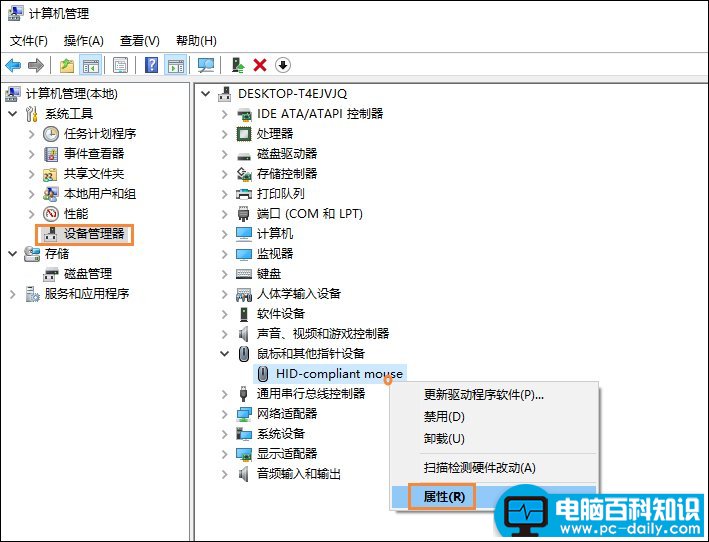Image resolution: width=709 pixels, height=542 pixels.
Task: Click the Display adapters icon
Action: (x=244, y=454)
